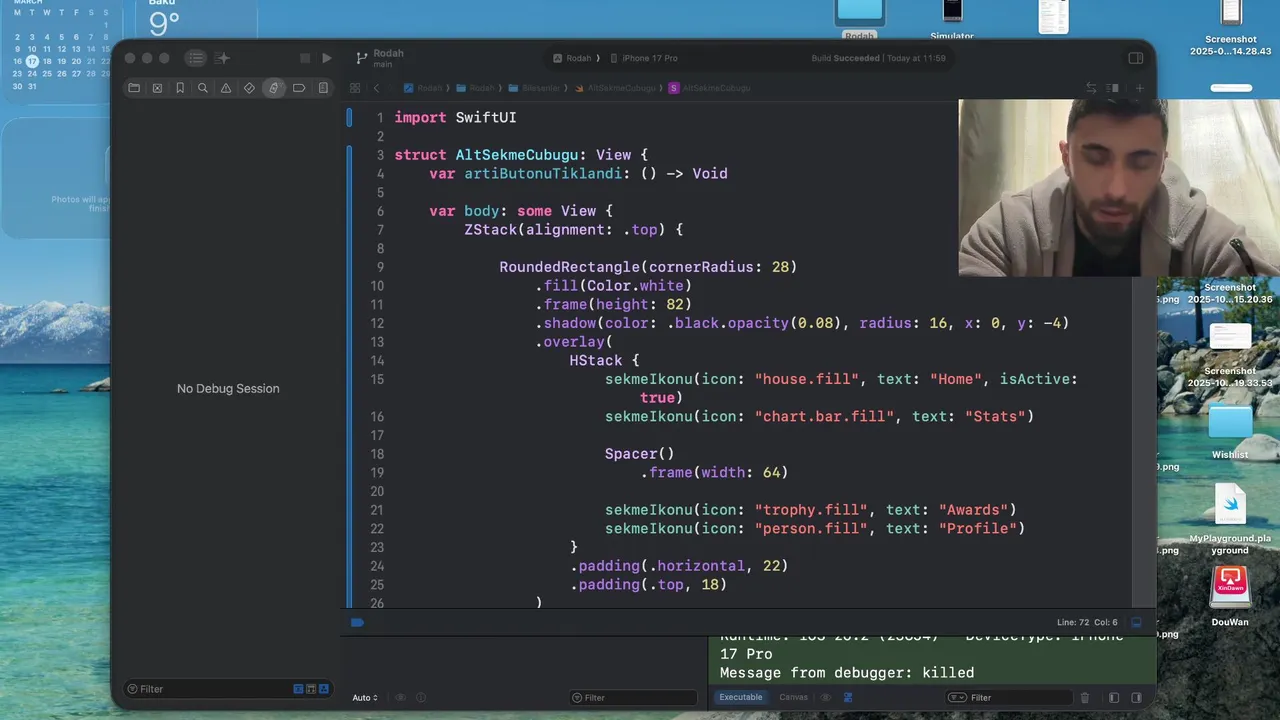Select date 17 in the calendar widget
This screenshot has width=1280, height=720.
coord(32,61)
